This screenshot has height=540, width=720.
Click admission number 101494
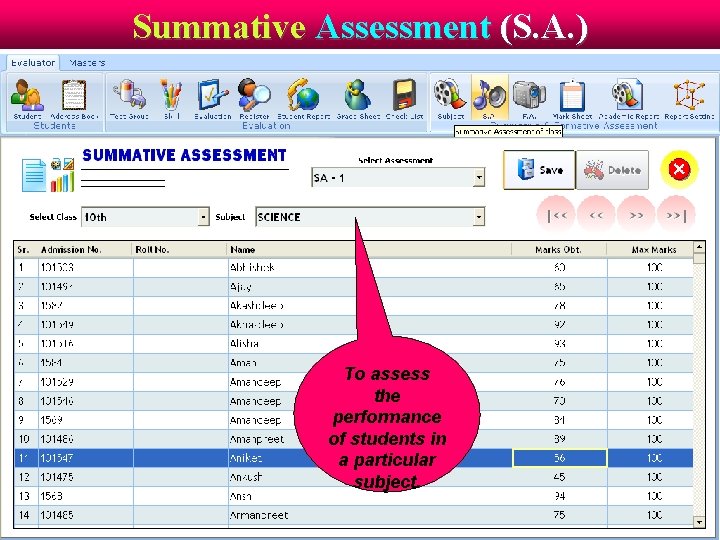tap(57, 287)
